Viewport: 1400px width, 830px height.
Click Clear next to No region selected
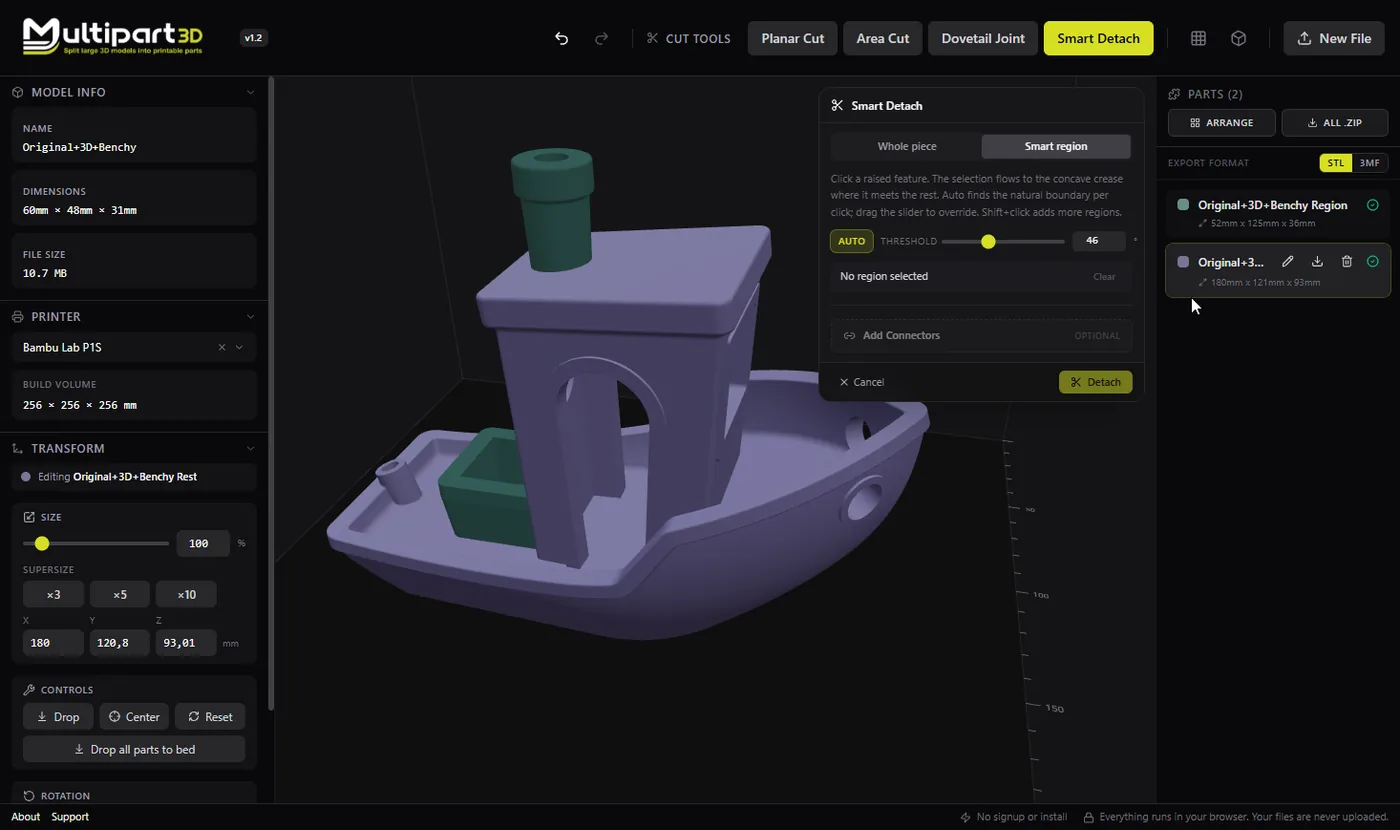1104,276
